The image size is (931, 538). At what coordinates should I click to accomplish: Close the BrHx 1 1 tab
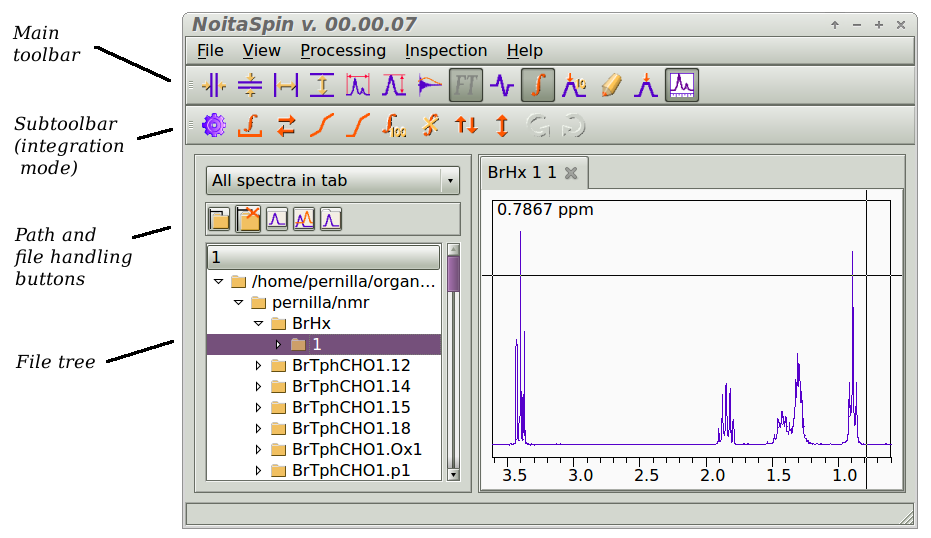[571, 173]
